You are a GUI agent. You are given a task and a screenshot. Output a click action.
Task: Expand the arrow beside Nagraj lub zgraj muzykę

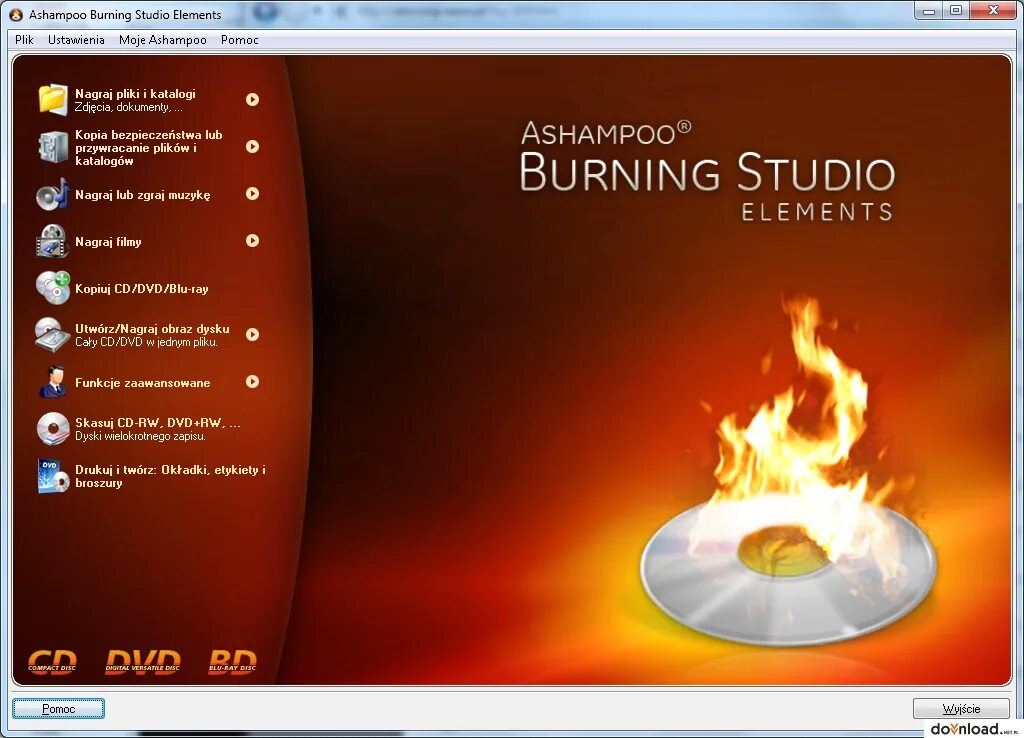[x=252, y=193]
